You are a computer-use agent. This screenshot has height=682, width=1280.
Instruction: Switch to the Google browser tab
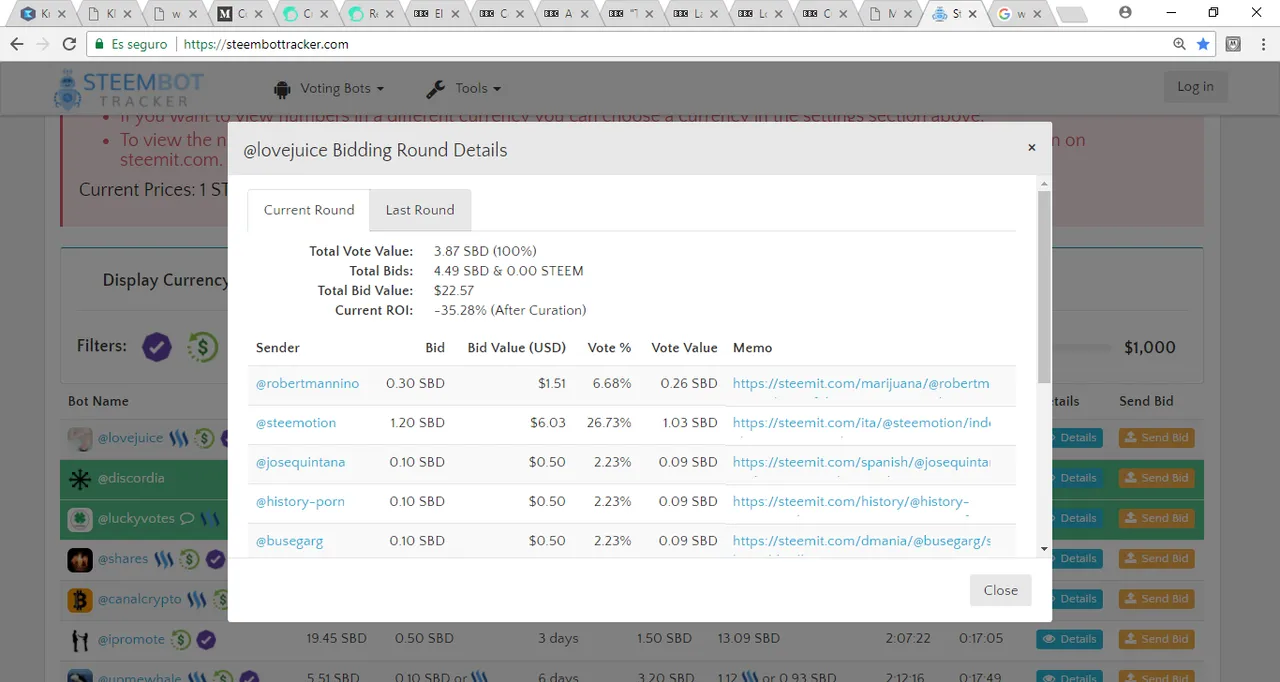tap(1019, 14)
